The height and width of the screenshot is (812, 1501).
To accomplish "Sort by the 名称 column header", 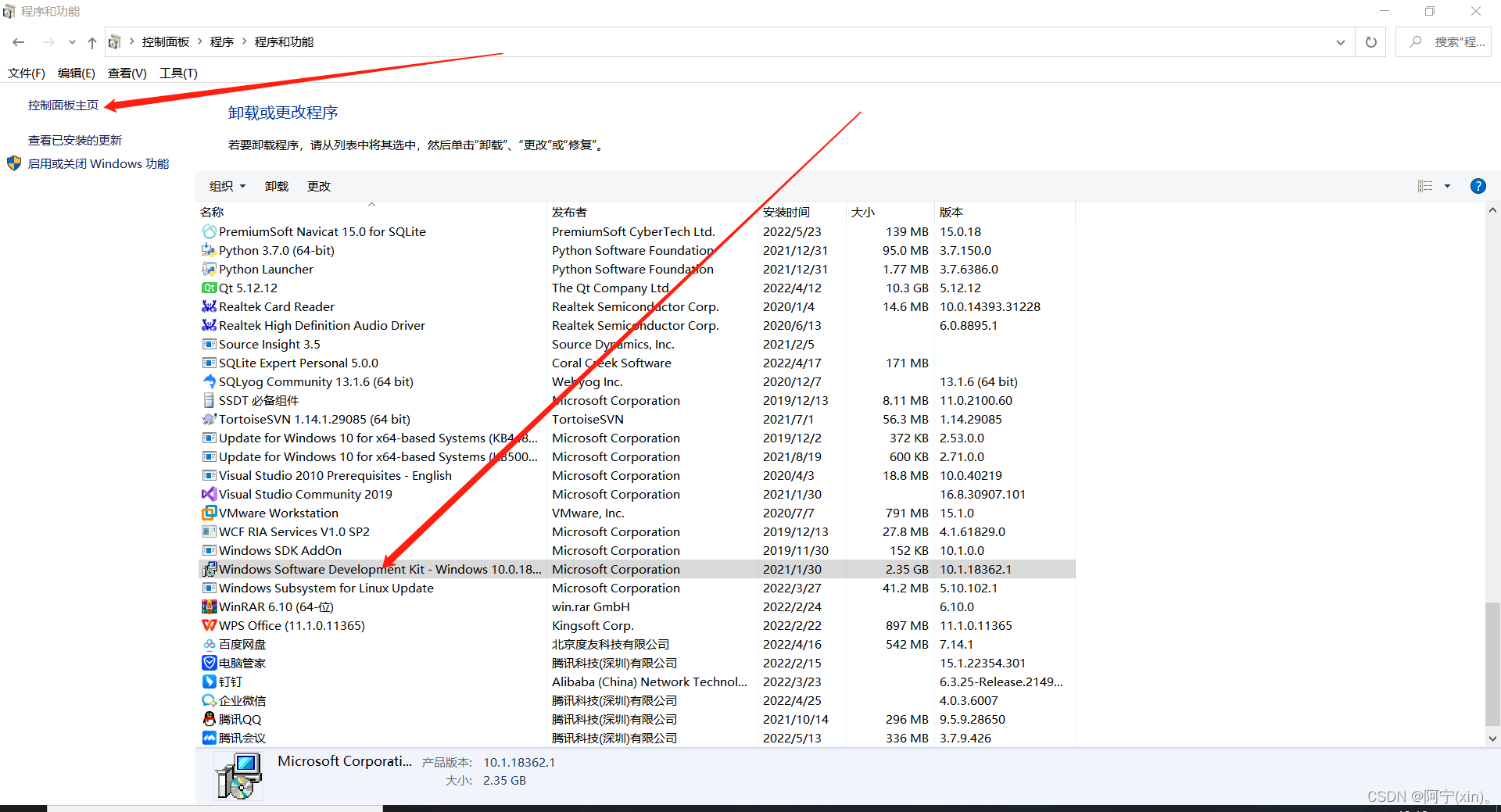I will (x=371, y=212).
